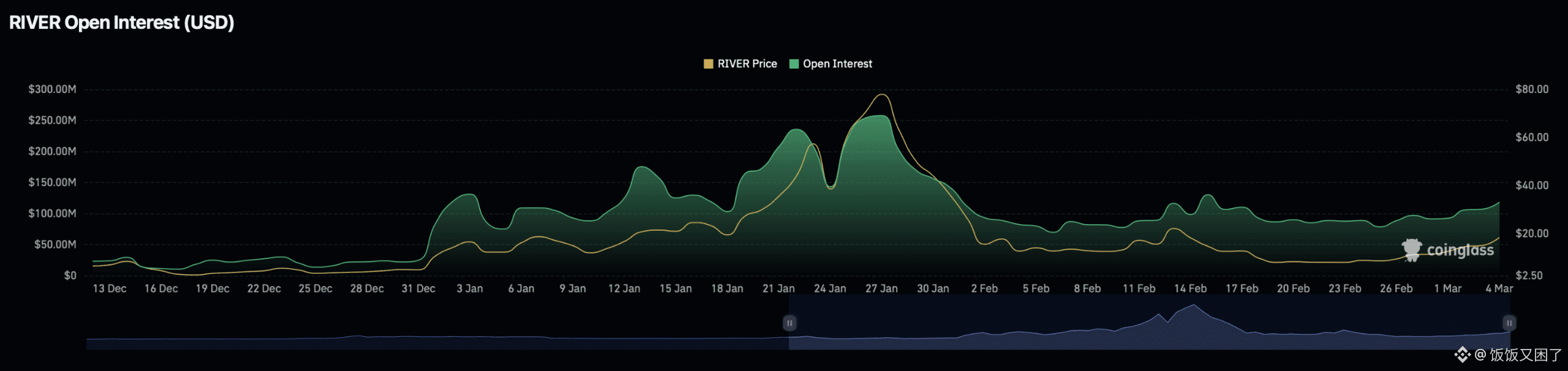The height and width of the screenshot is (371, 1568).
Task: Grab the right range slider handle
Action: (1509, 323)
